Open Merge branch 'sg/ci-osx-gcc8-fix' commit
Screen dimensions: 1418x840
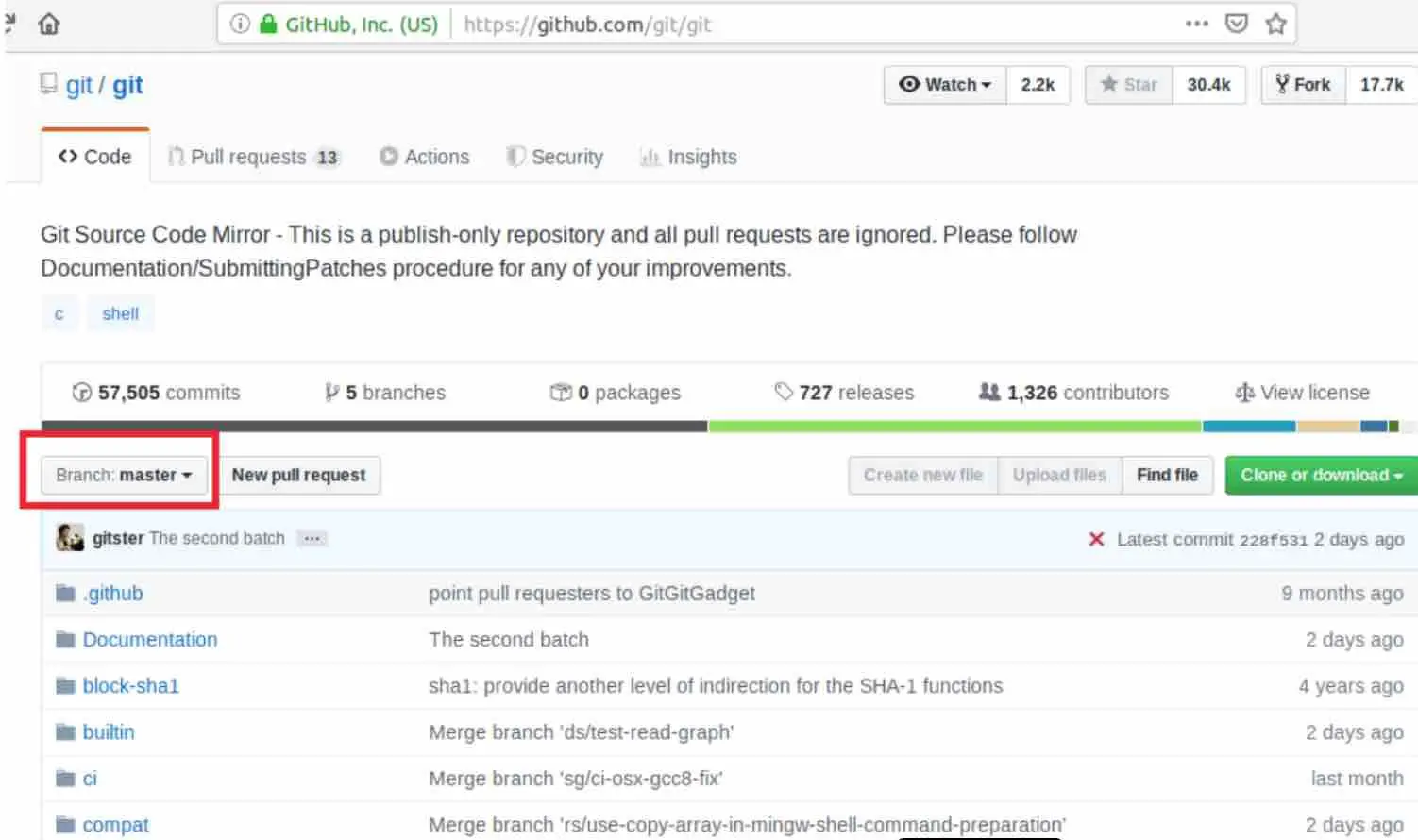[x=575, y=778]
